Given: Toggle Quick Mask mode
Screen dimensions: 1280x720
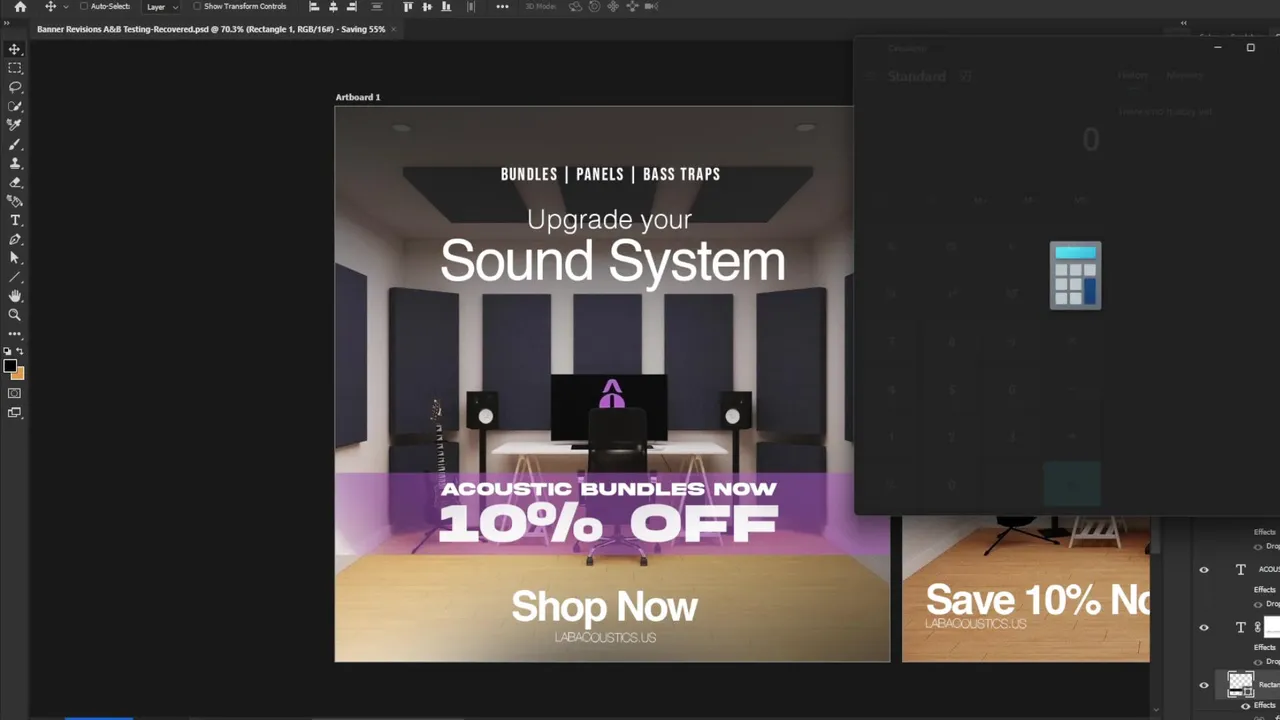Looking at the screenshot, I should point(14,393).
